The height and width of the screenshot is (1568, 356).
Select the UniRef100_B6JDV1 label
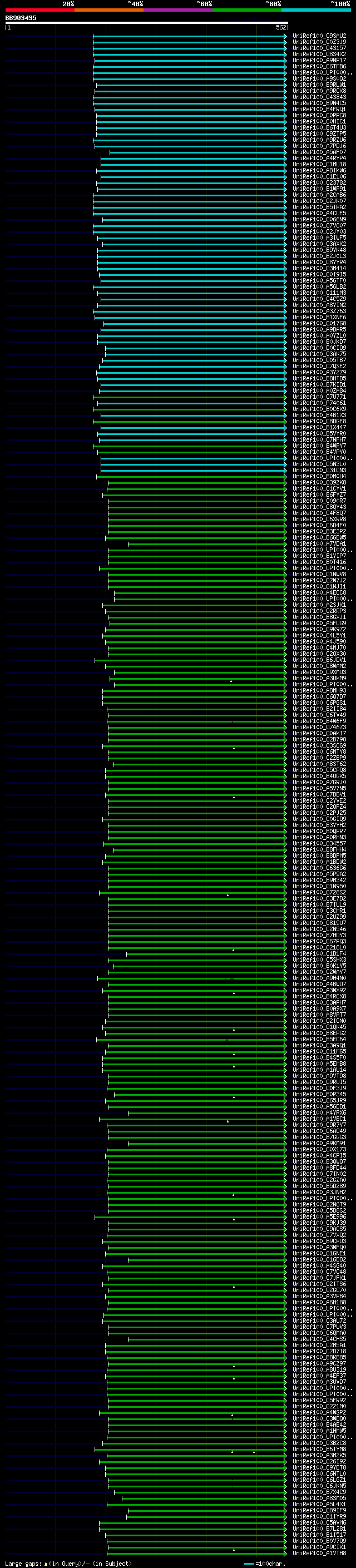coord(319,660)
